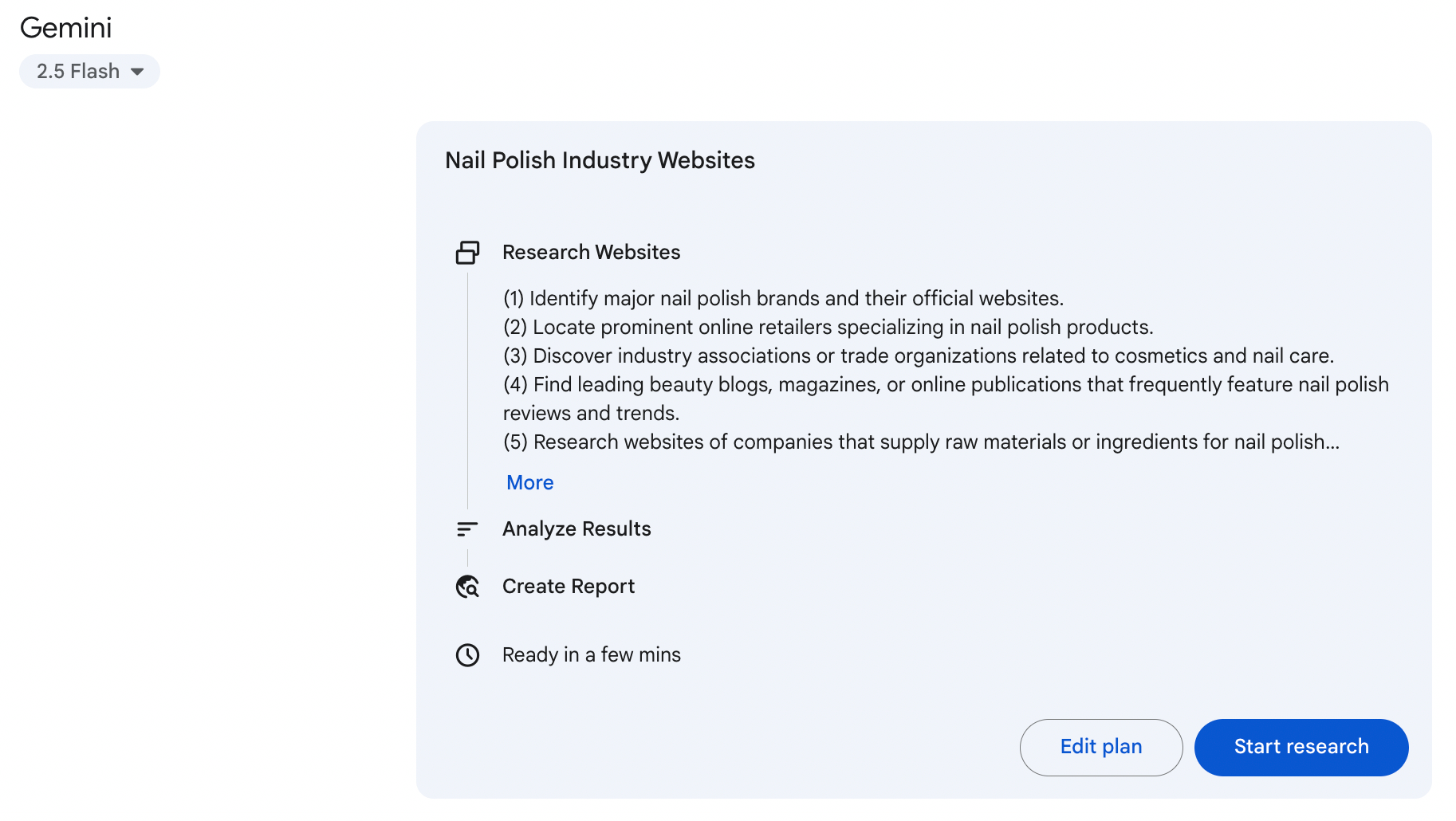Click the Analyze Results heading

[x=576, y=529]
